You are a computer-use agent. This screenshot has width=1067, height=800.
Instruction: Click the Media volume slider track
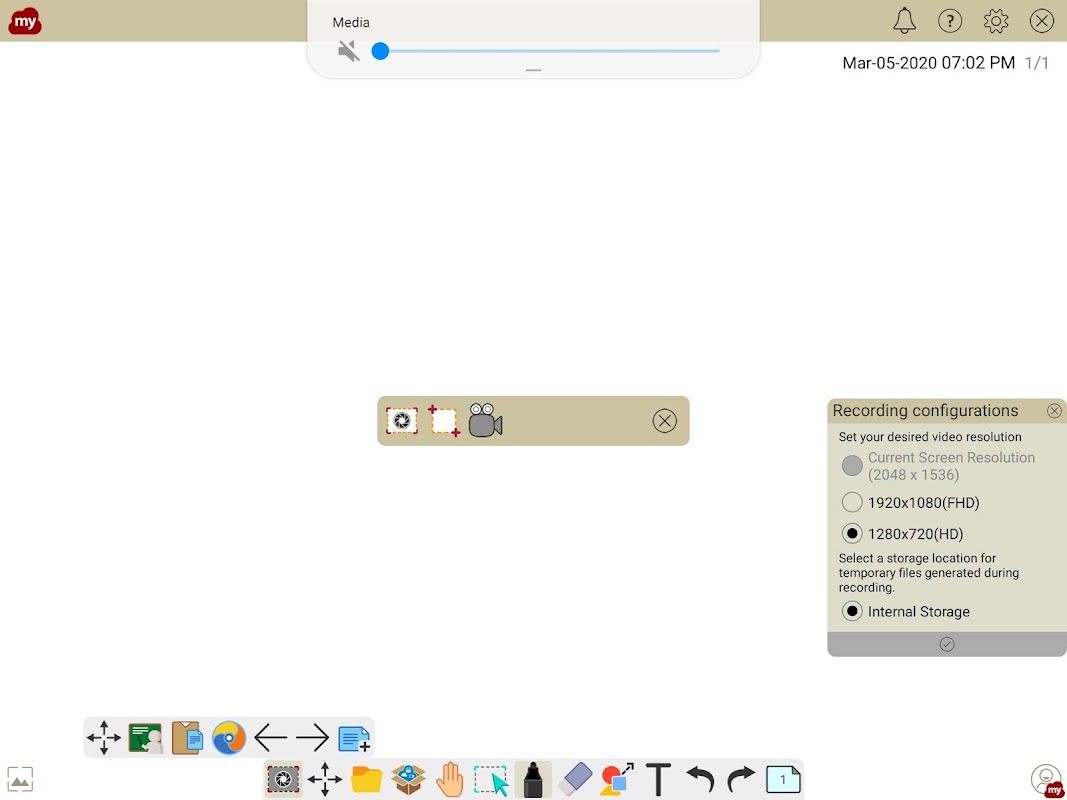coord(546,51)
